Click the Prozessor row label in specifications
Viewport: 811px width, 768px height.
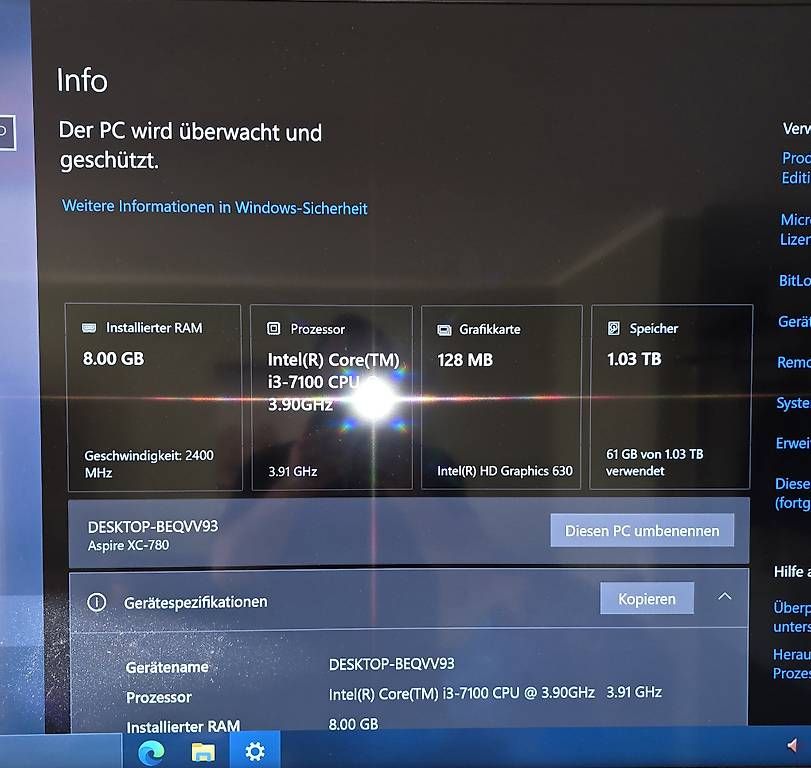tap(159, 697)
